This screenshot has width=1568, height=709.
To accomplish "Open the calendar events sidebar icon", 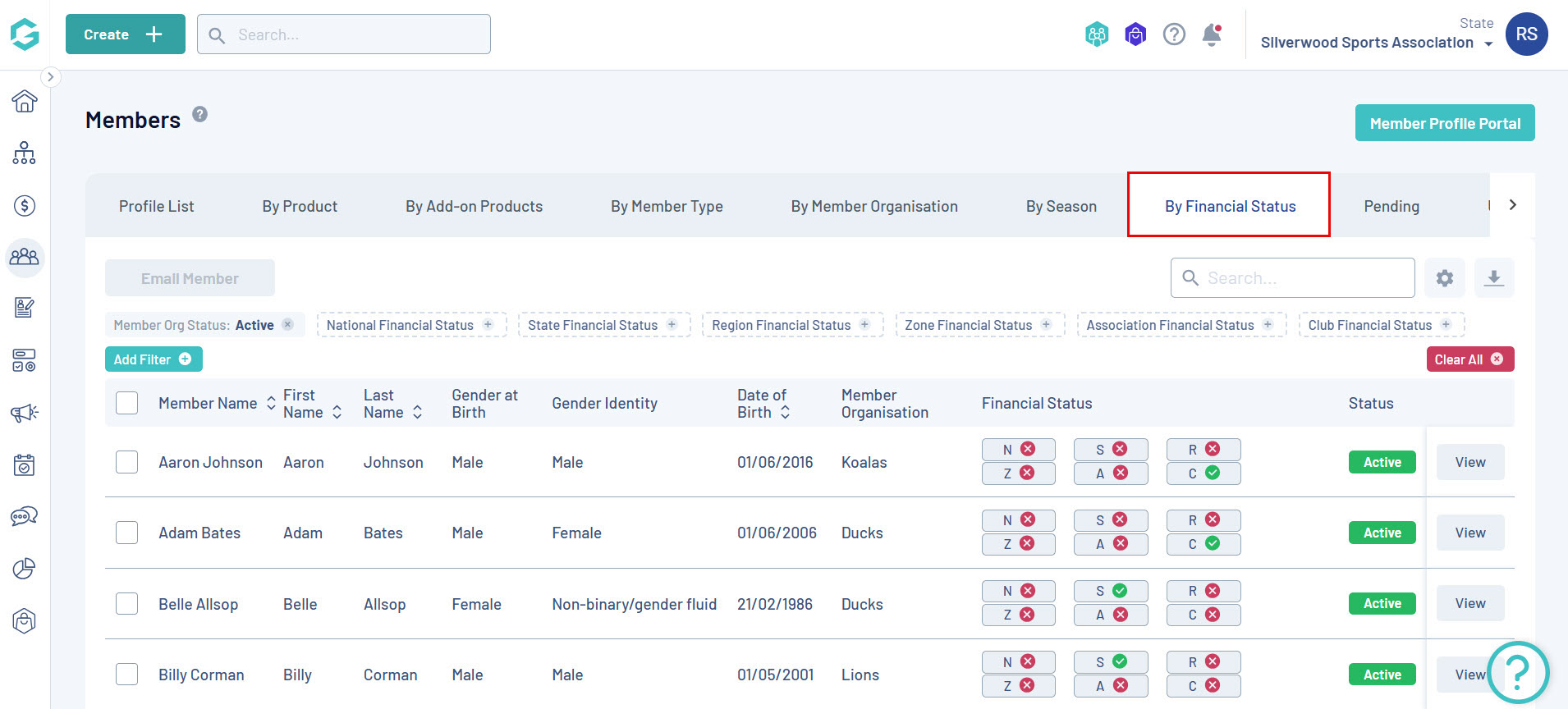I will point(25,464).
